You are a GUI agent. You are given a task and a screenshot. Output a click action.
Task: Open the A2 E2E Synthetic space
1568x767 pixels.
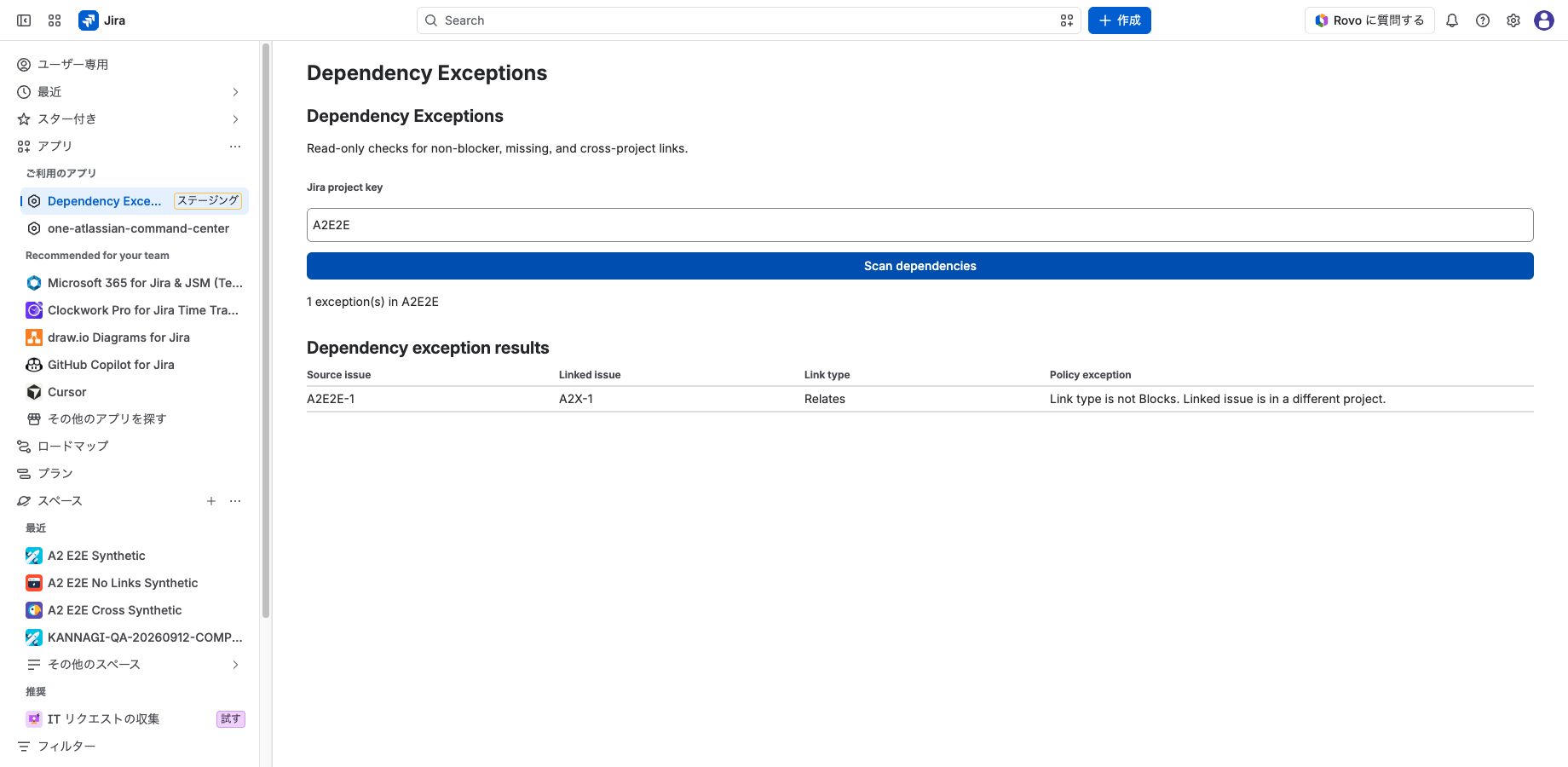coord(135,556)
